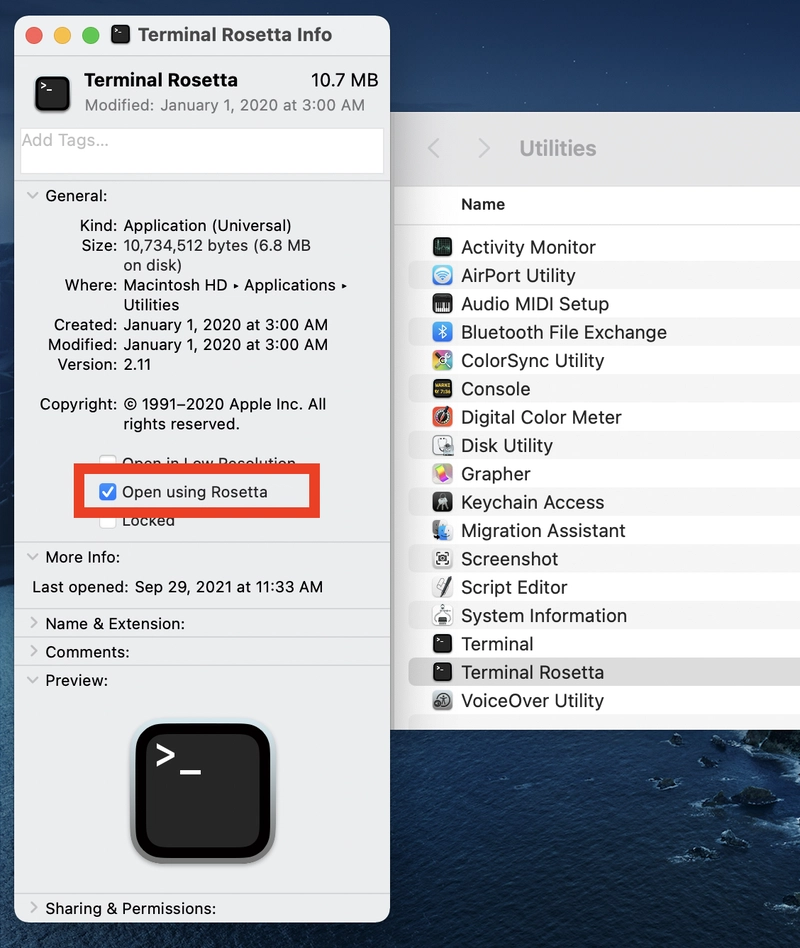The width and height of the screenshot is (800, 948).
Task: Click the Script Editor icon
Action: pyautogui.click(x=442, y=587)
